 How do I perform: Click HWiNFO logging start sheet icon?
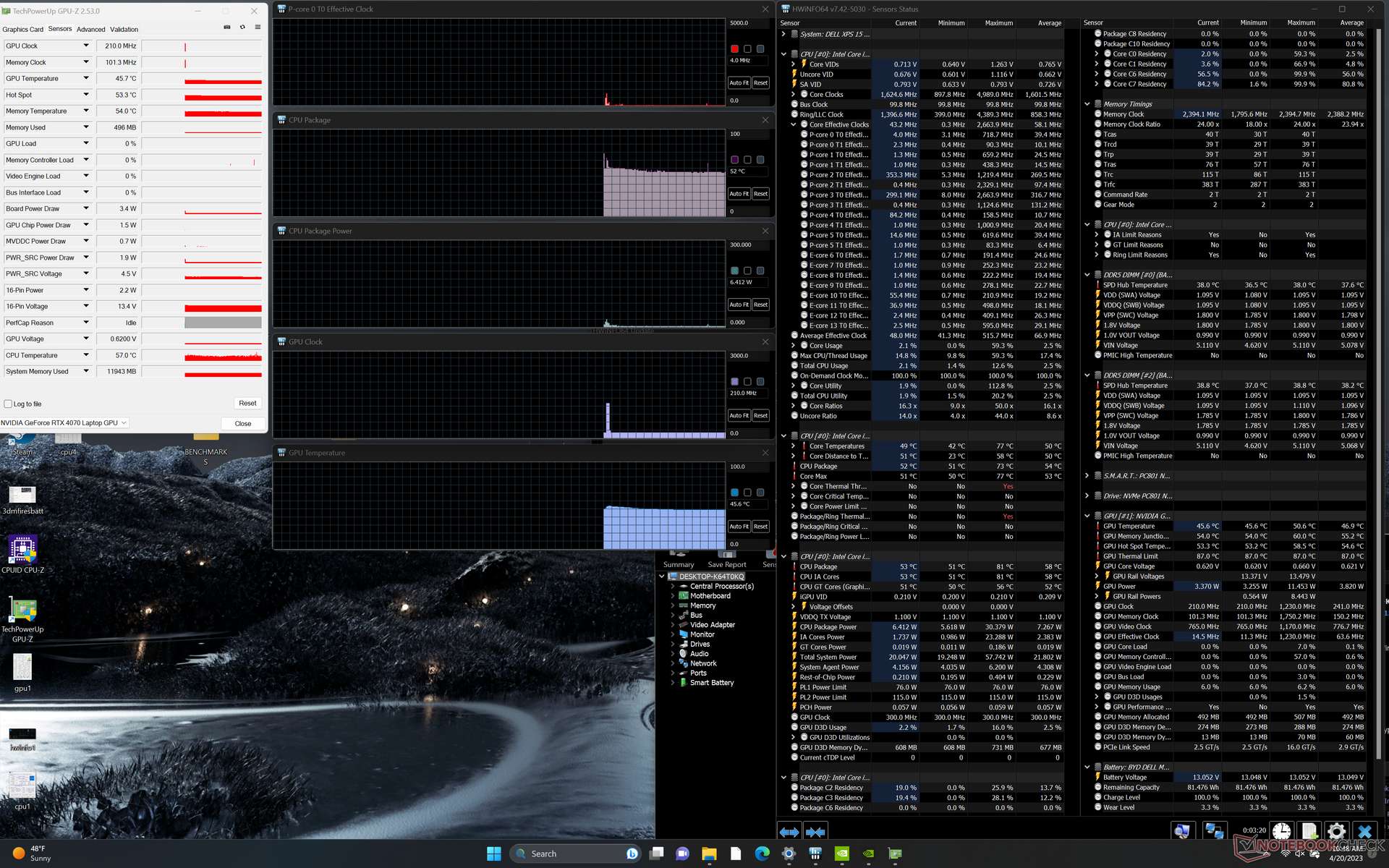point(1309,831)
